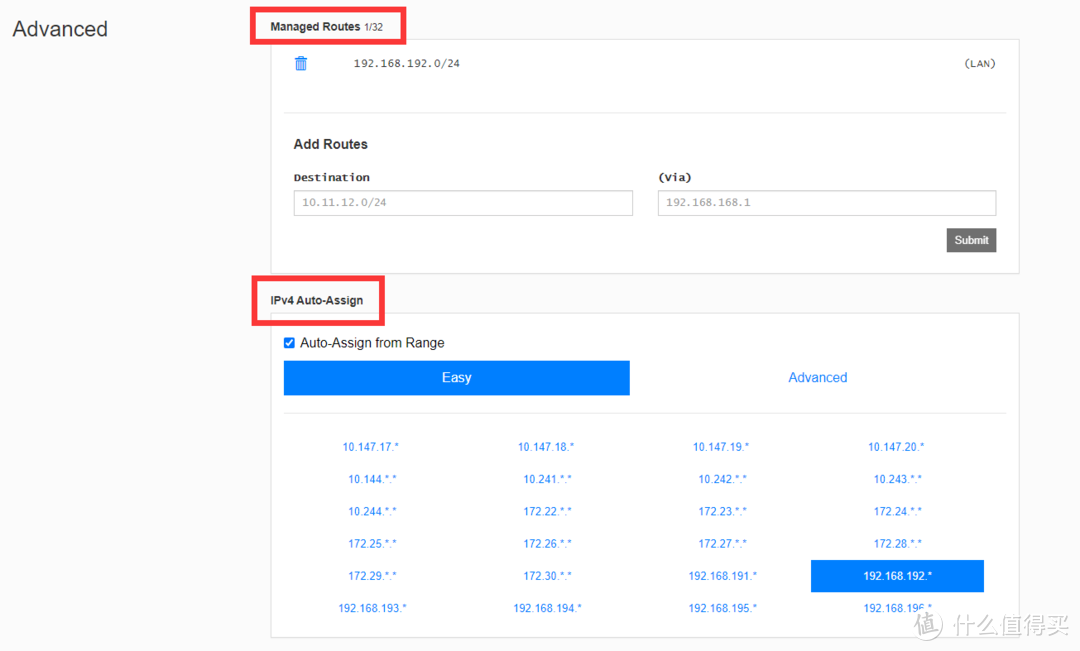Image resolution: width=1080 pixels, height=651 pixels.
Task: Select the 172.30.*.* range
Action: (547, 576)
